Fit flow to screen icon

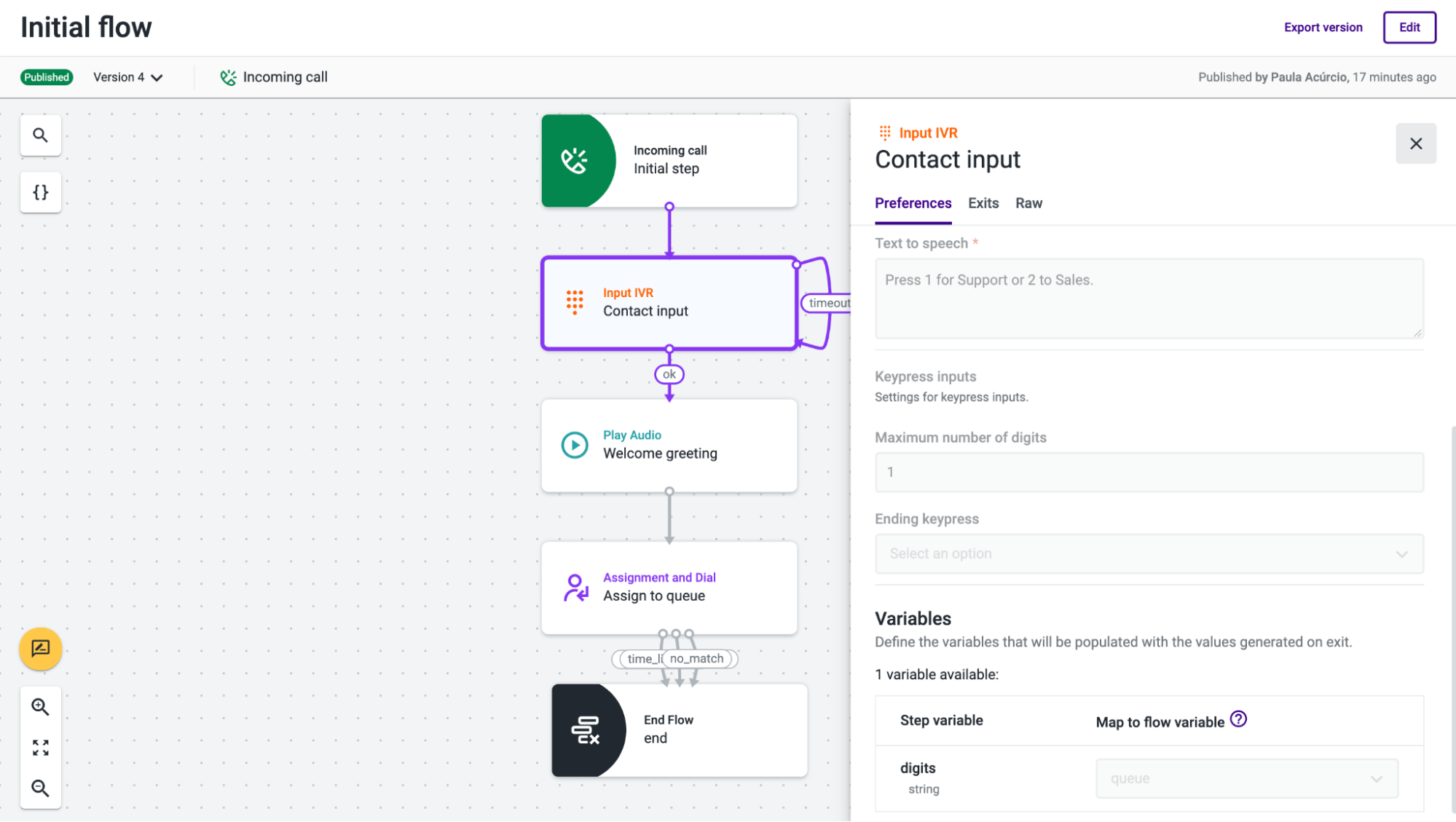click(41, 748)
